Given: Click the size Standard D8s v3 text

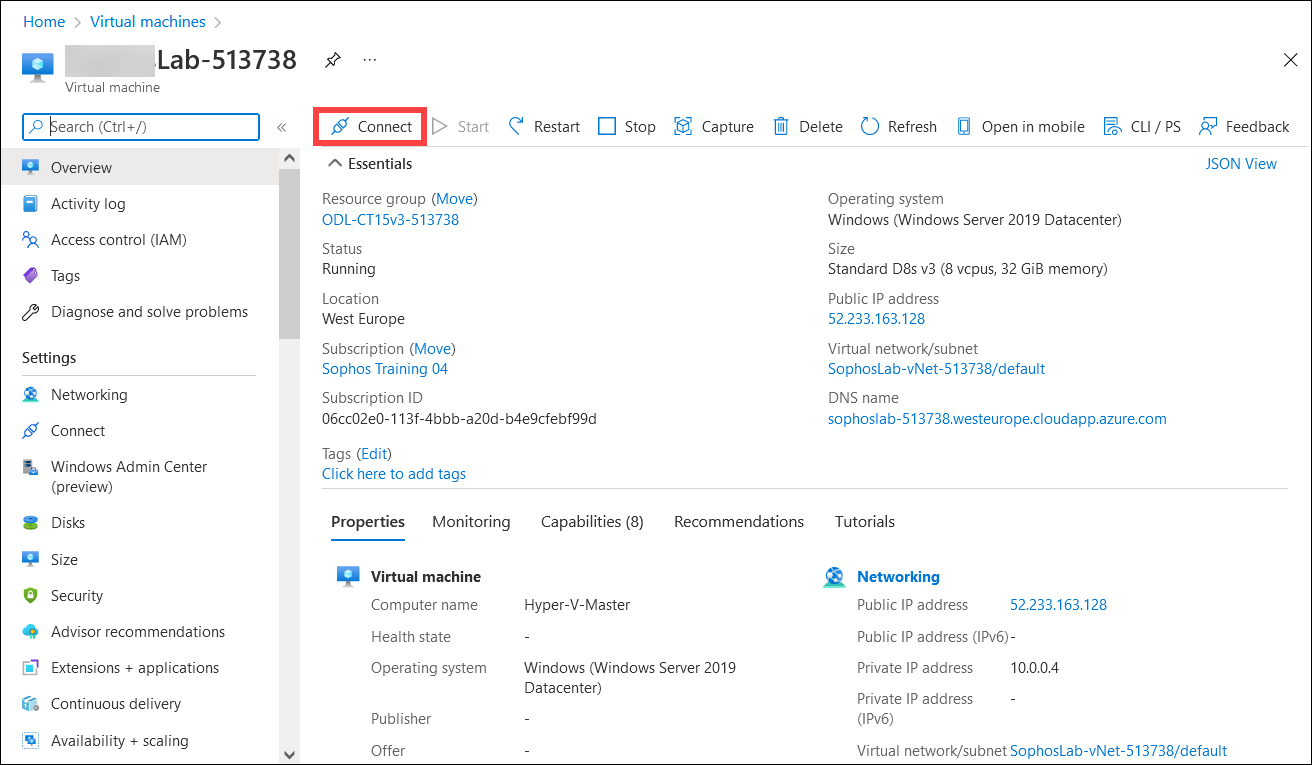Looking at the screenshot, I should pyautogui.click(x=968, y=269).
